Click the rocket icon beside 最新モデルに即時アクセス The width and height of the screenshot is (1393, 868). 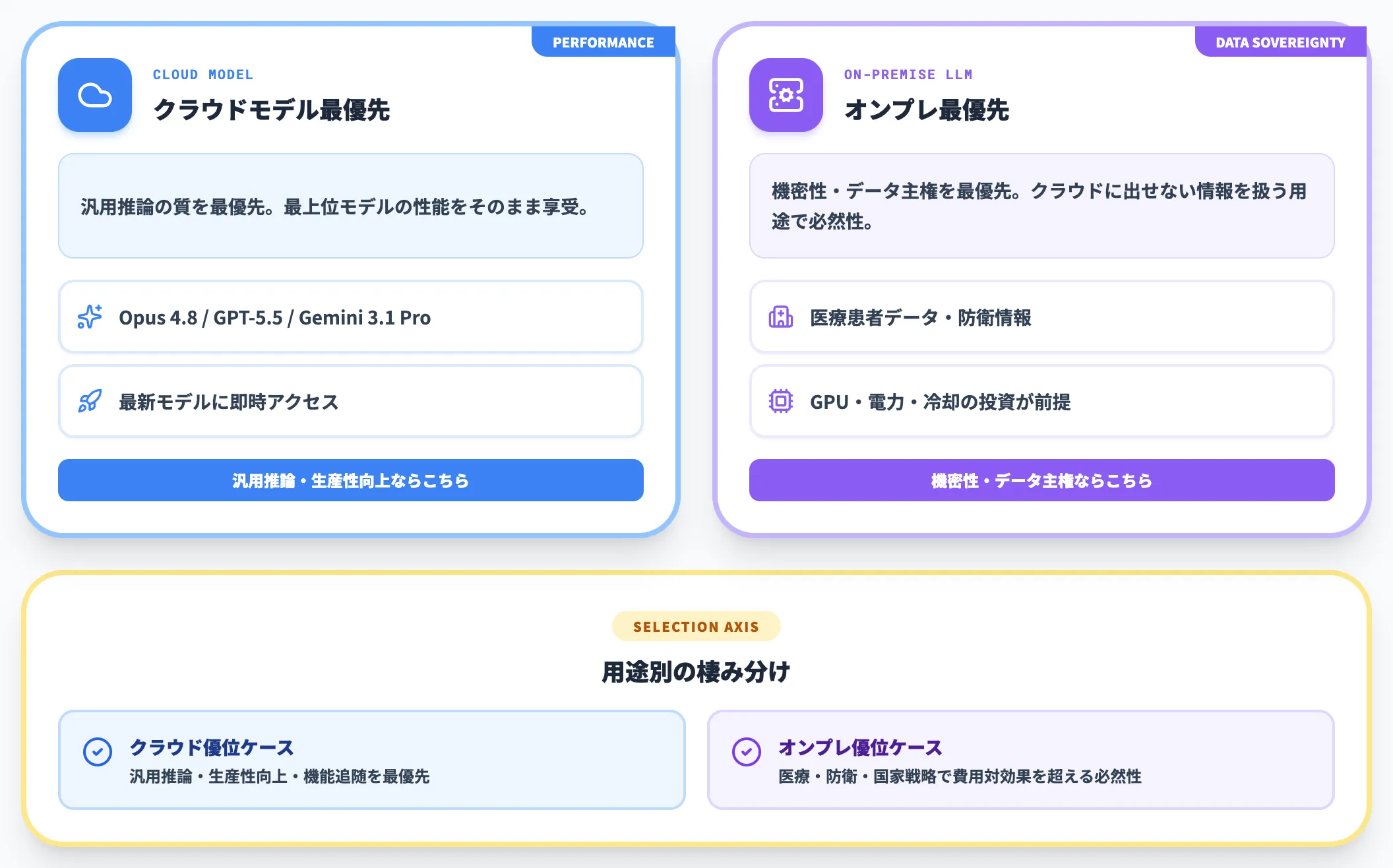tap(90, 401)
